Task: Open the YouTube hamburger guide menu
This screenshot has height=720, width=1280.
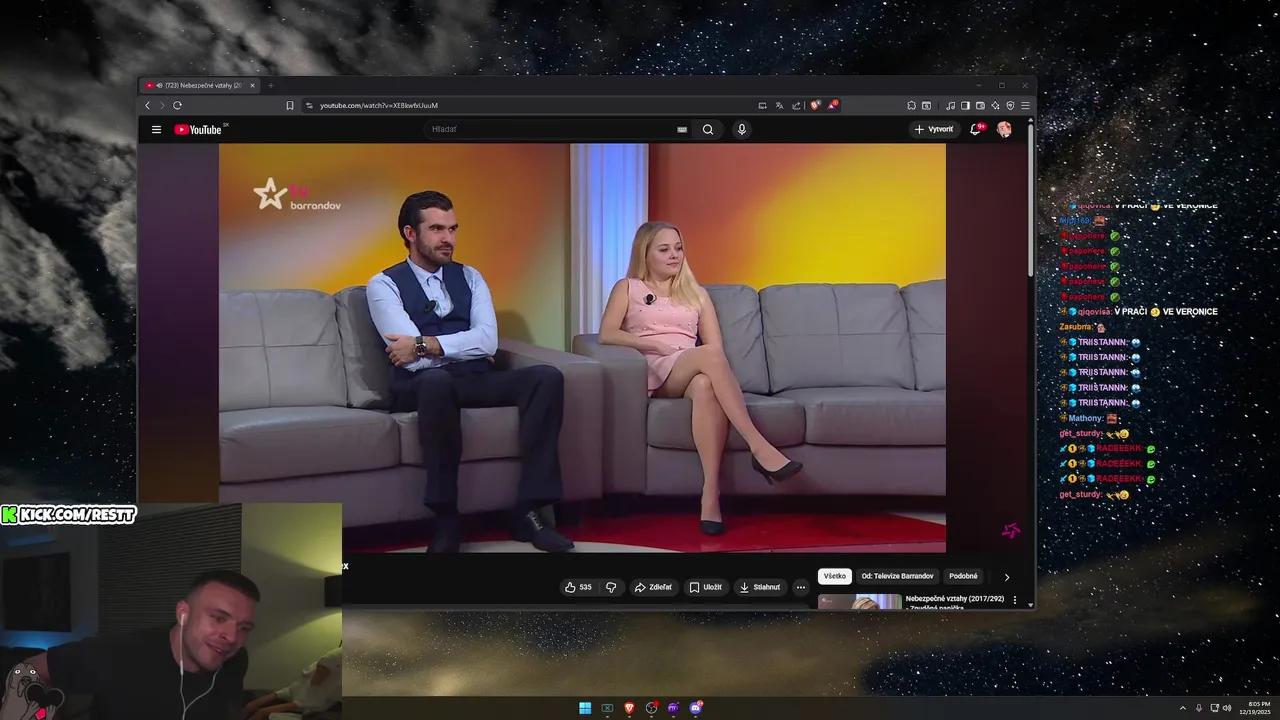Action: [156, 129]
